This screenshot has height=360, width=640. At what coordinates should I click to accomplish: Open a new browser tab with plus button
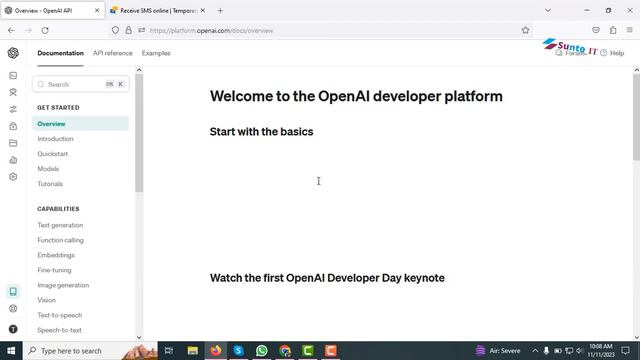pyautogui.click(x=220, y=11)
